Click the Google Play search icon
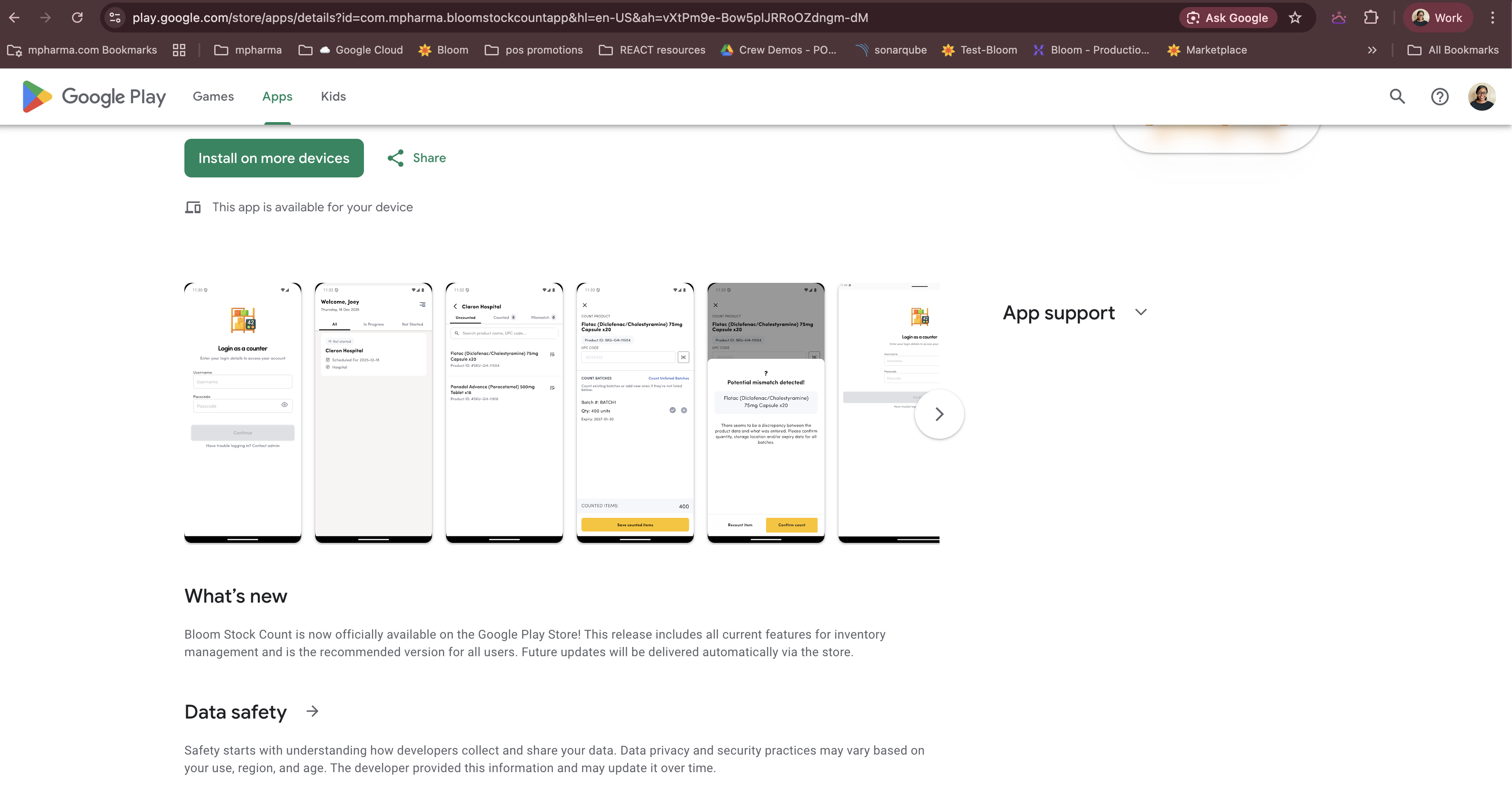 tap(1397, 96)
